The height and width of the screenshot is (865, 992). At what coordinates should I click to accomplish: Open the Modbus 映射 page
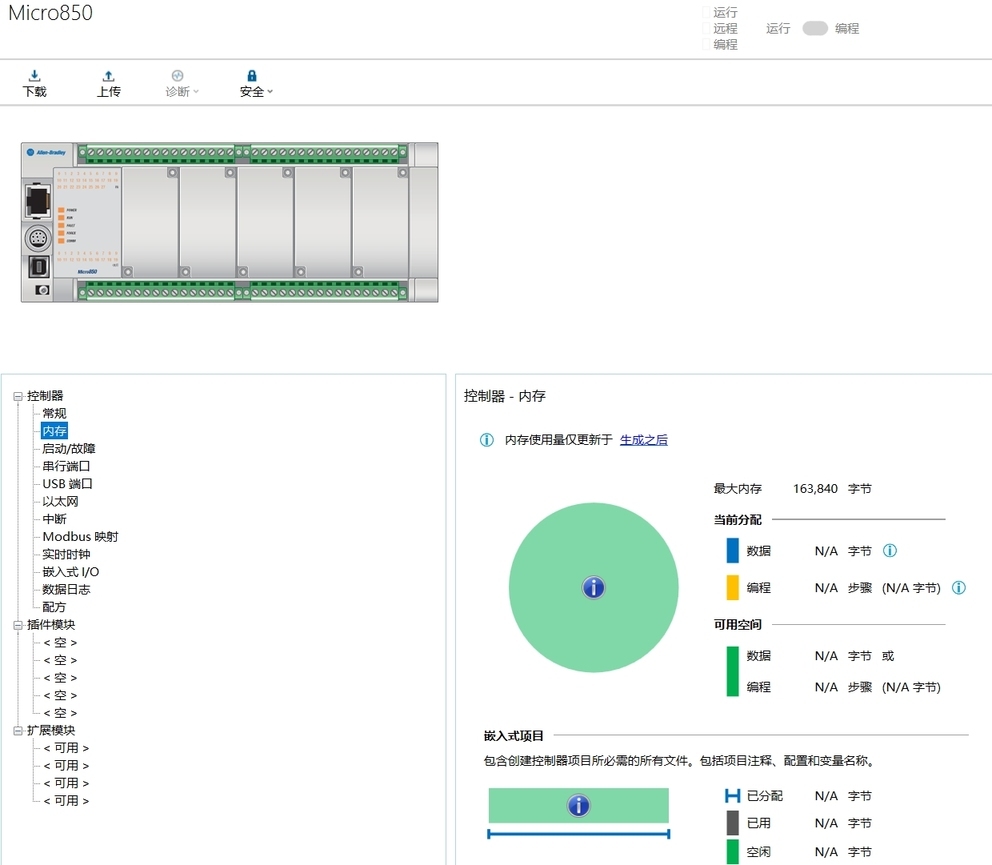tap(80, 537)
